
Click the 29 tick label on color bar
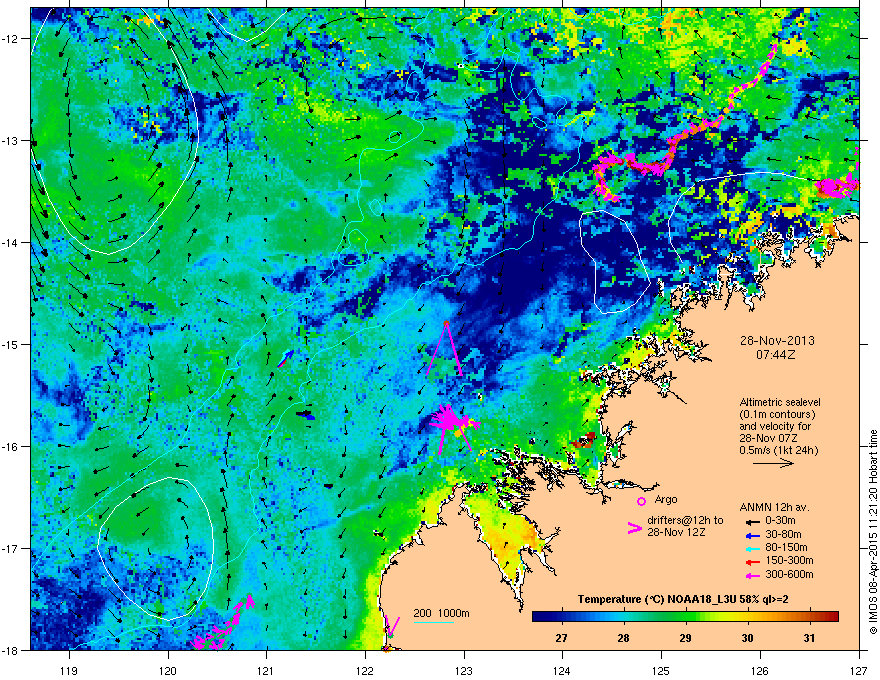685,638
